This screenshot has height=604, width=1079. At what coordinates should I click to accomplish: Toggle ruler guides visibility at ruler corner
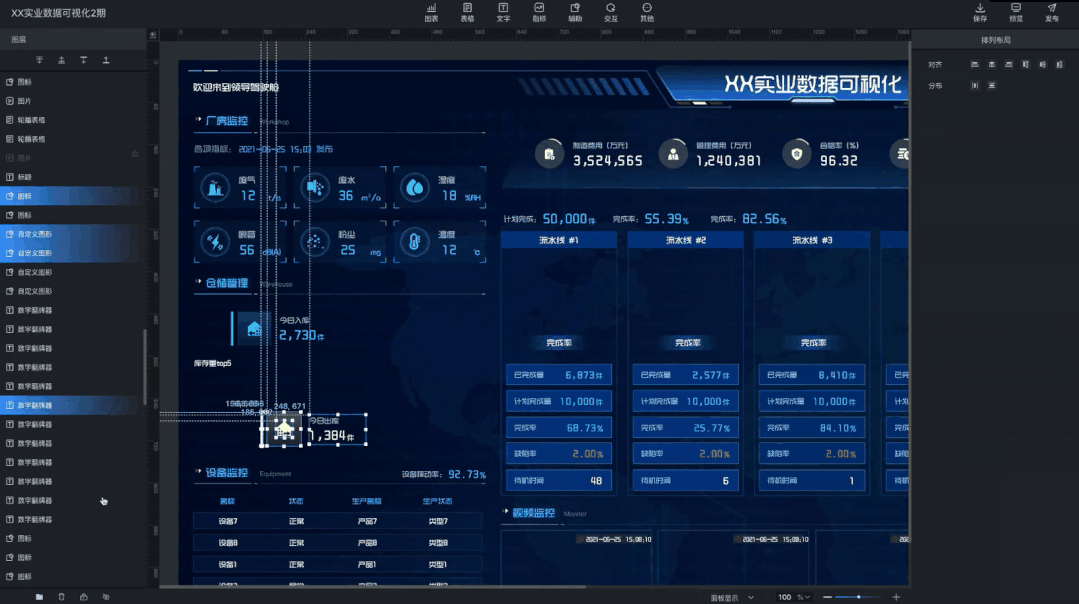[x=167, y=33]
